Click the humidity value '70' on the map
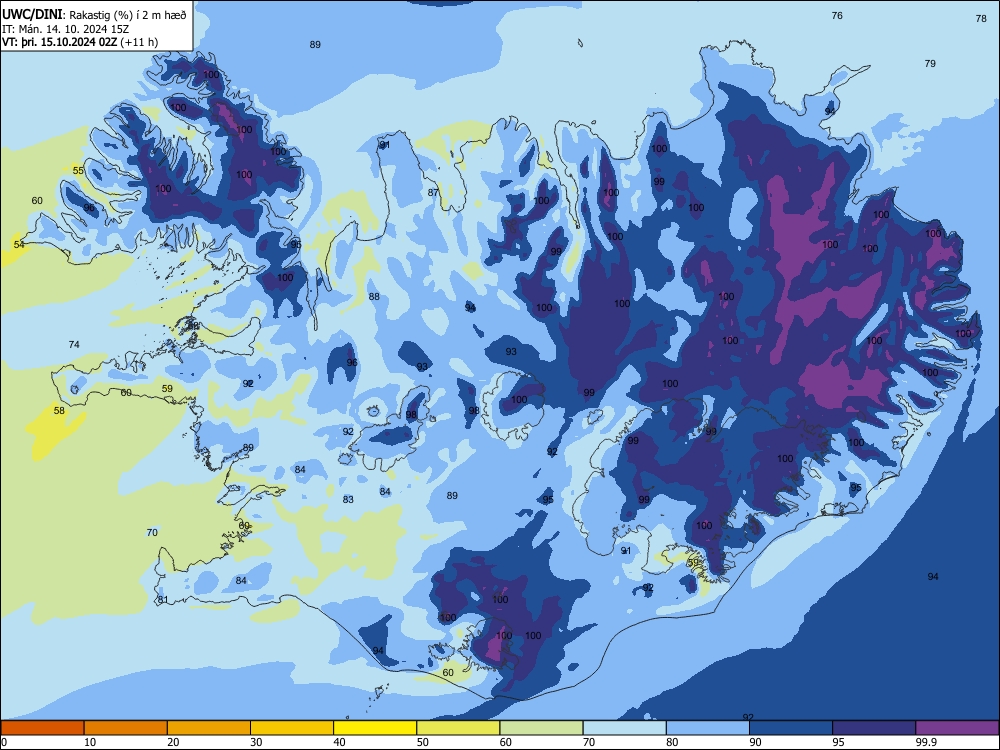 tap(152, 532)
